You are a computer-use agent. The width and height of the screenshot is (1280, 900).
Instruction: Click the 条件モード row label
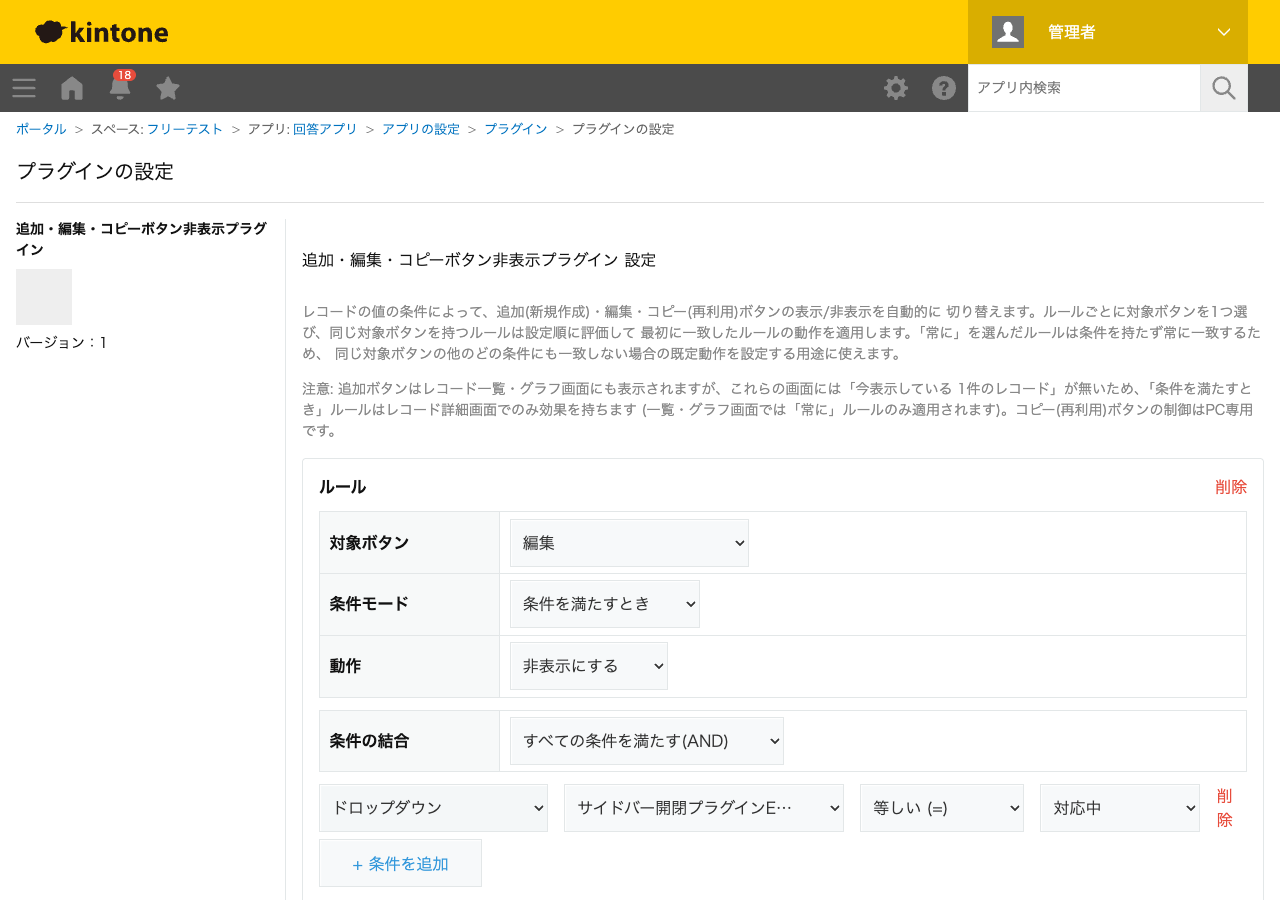click(x=369, y=604)
